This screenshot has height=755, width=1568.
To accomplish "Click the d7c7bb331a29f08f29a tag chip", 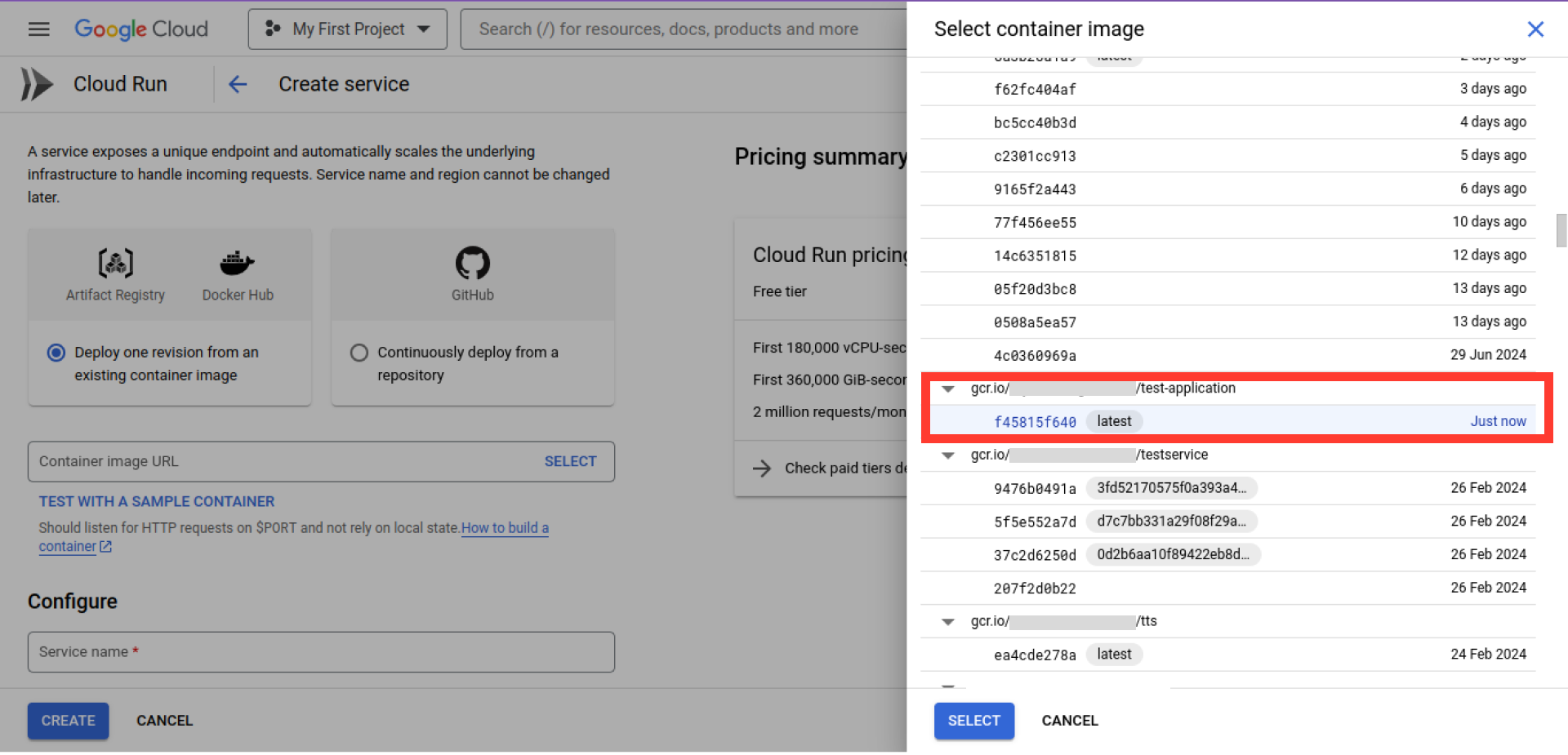I will point(1171,522).
